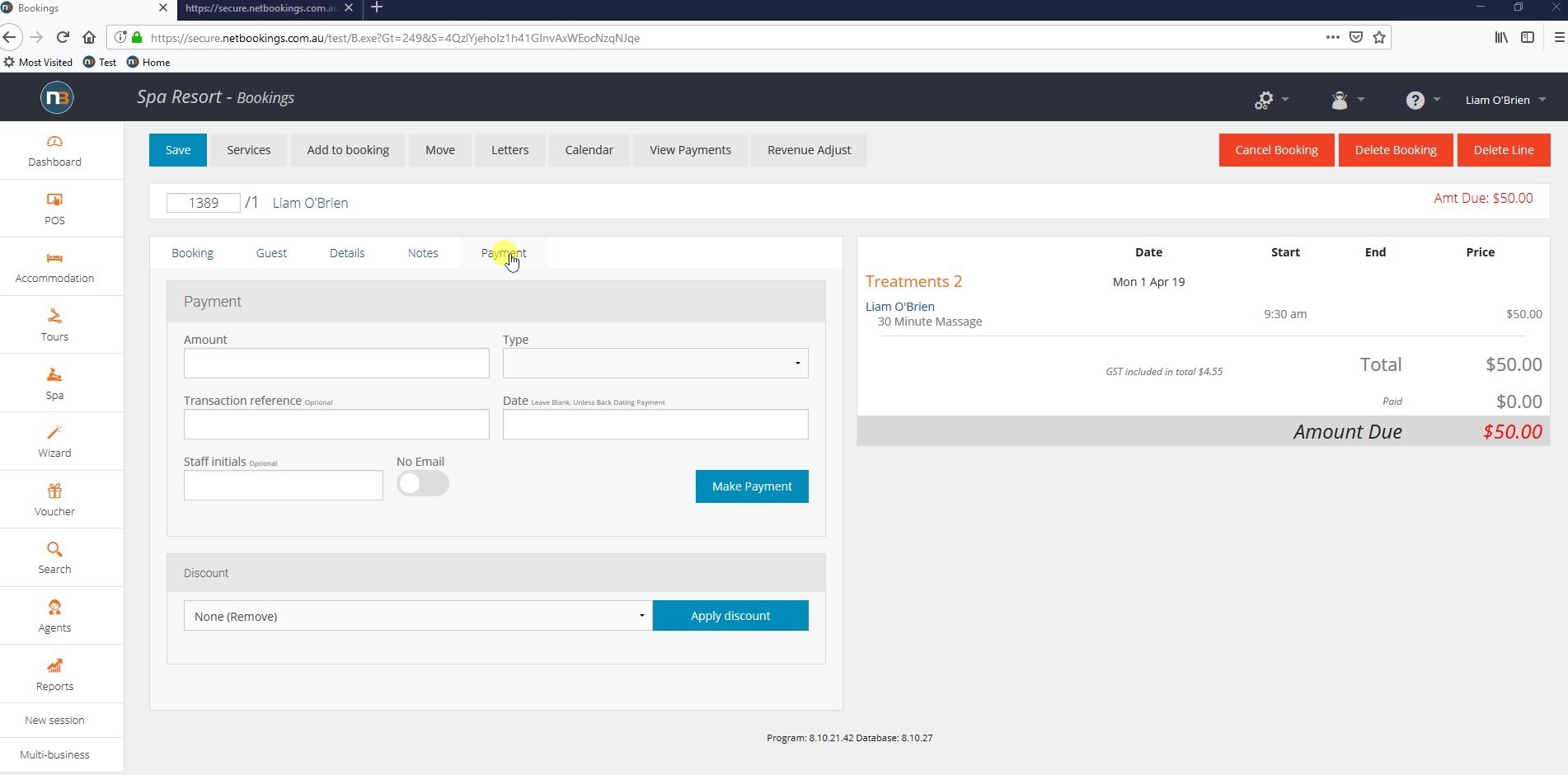Click the netBookings logo icon
Screen dimensions: 1568x775
57,98
